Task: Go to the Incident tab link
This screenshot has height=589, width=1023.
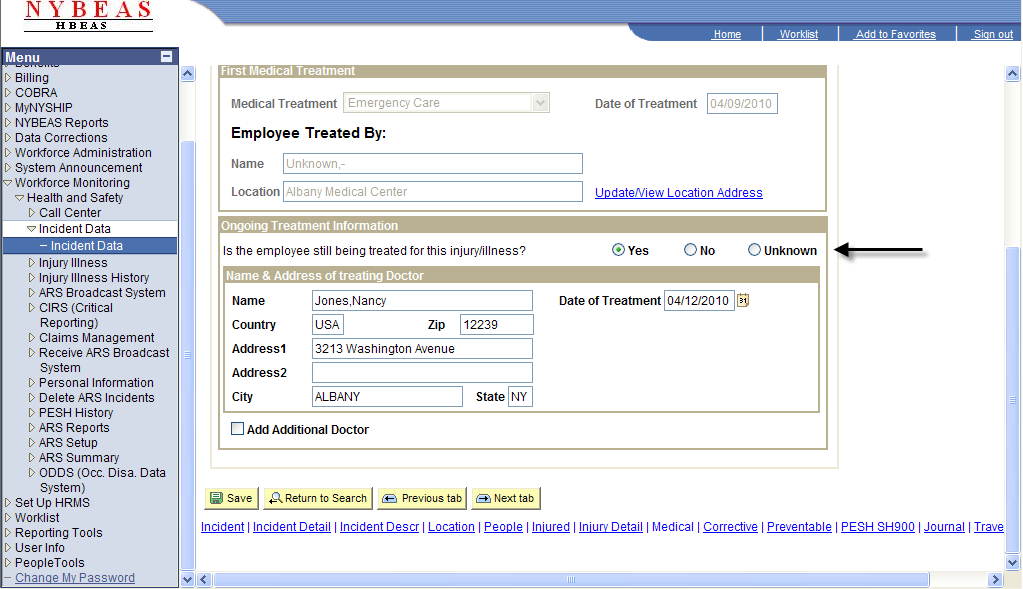Action: 222,527
